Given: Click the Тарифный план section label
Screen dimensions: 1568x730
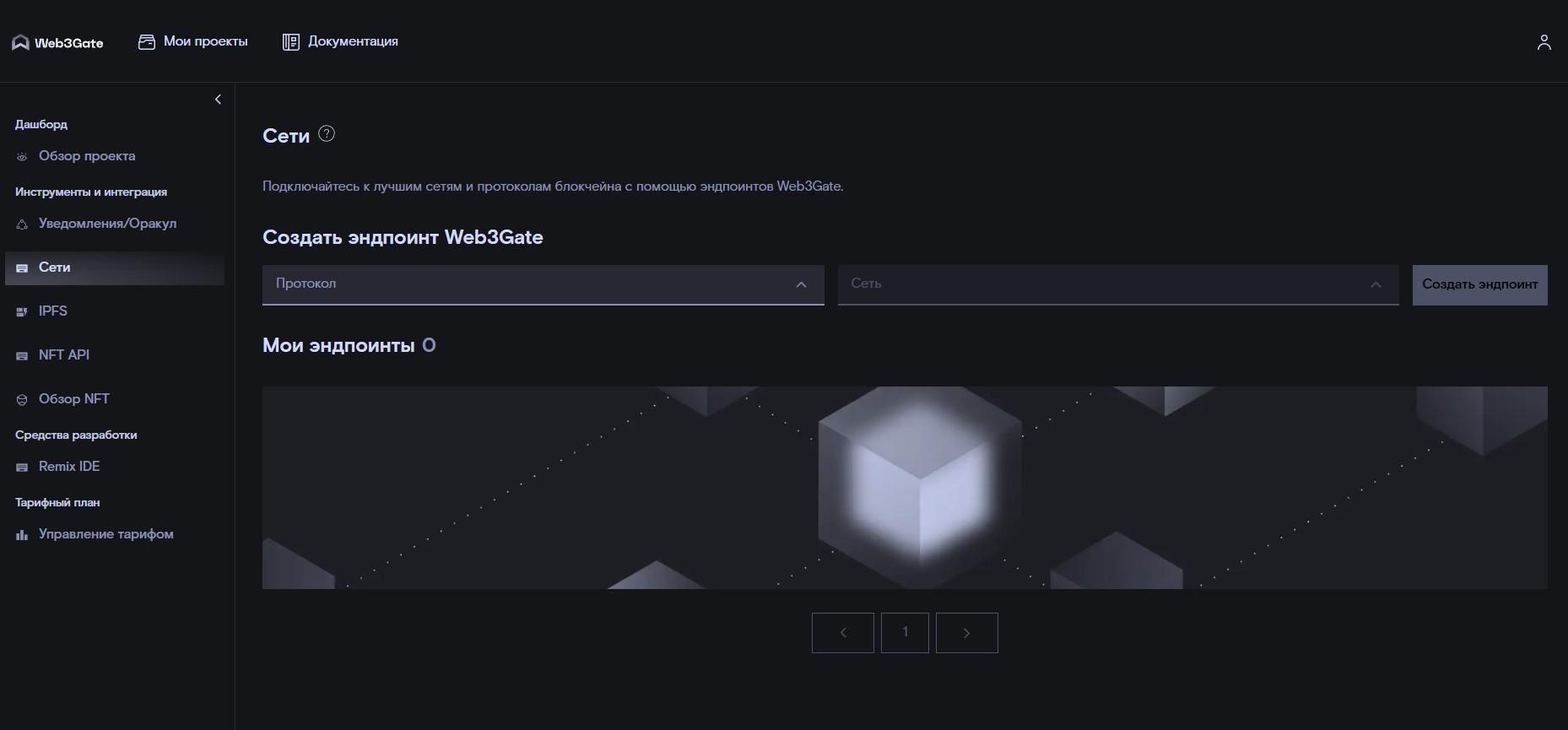Looking at the screenshot, I should click(57, 502).
